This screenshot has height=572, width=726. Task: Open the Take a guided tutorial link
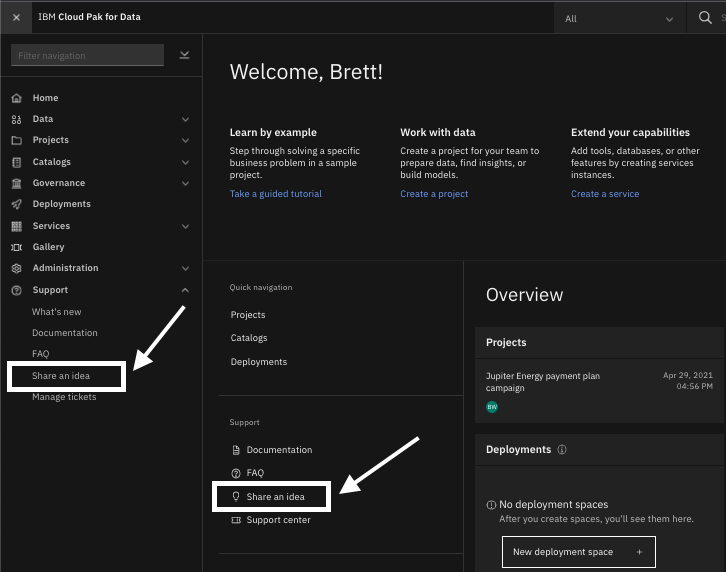click(276, 194)
